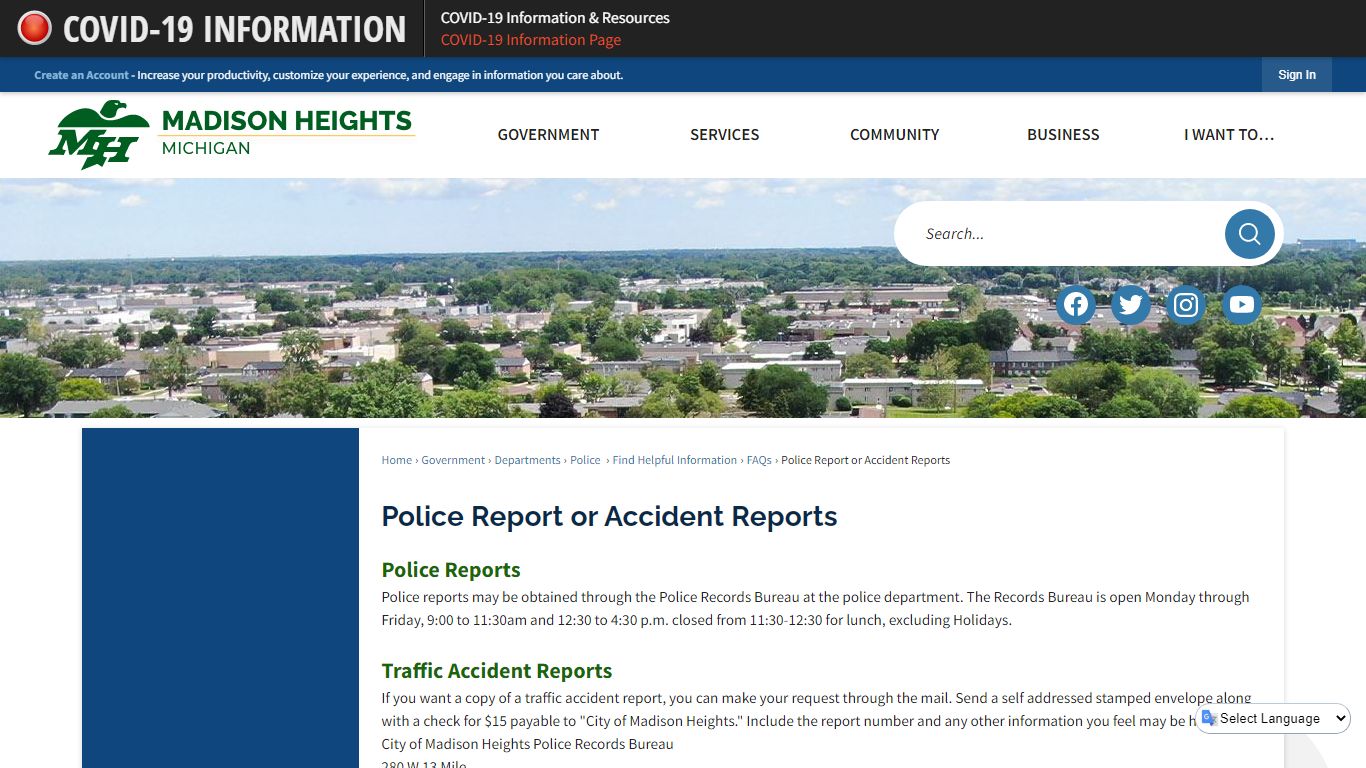1366x768 pixels.
Task: Open the I Want To... menu
Action: 1229,135
